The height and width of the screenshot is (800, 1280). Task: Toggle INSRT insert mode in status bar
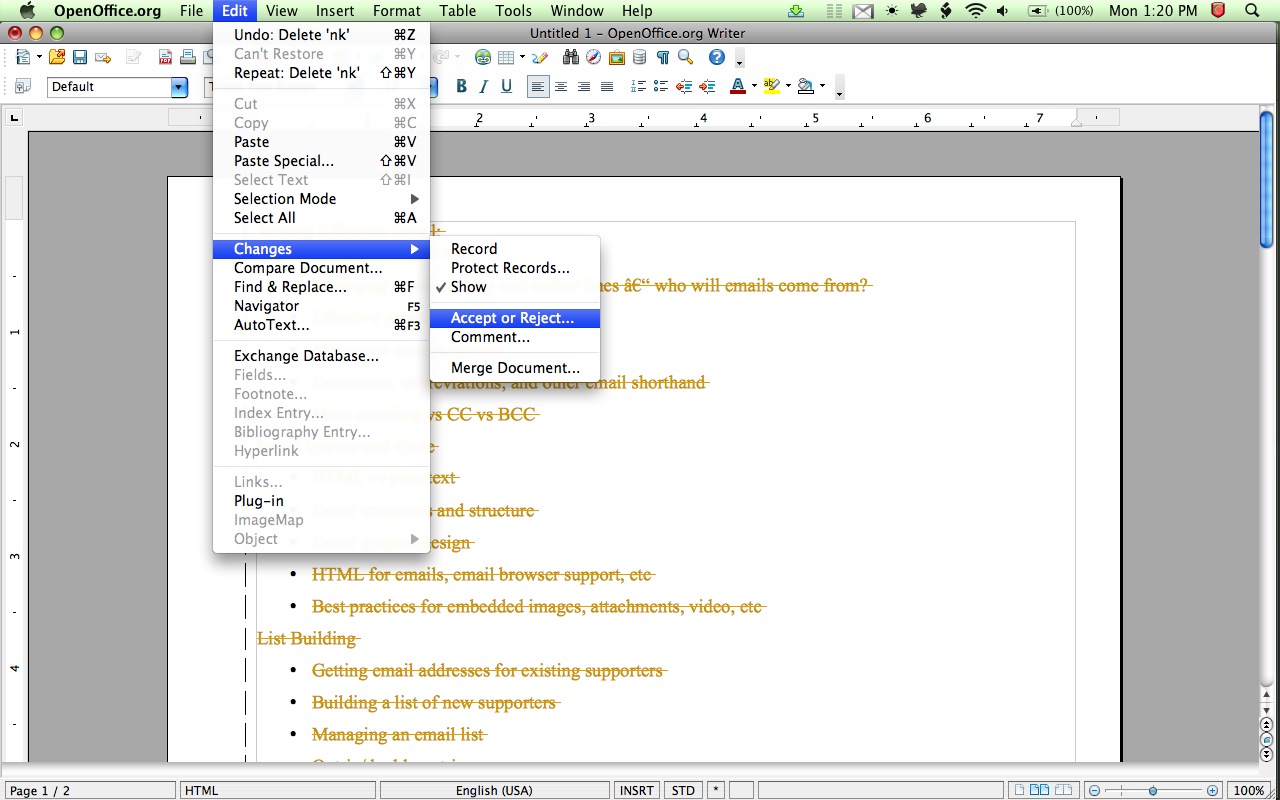click(x=637, y=790)
